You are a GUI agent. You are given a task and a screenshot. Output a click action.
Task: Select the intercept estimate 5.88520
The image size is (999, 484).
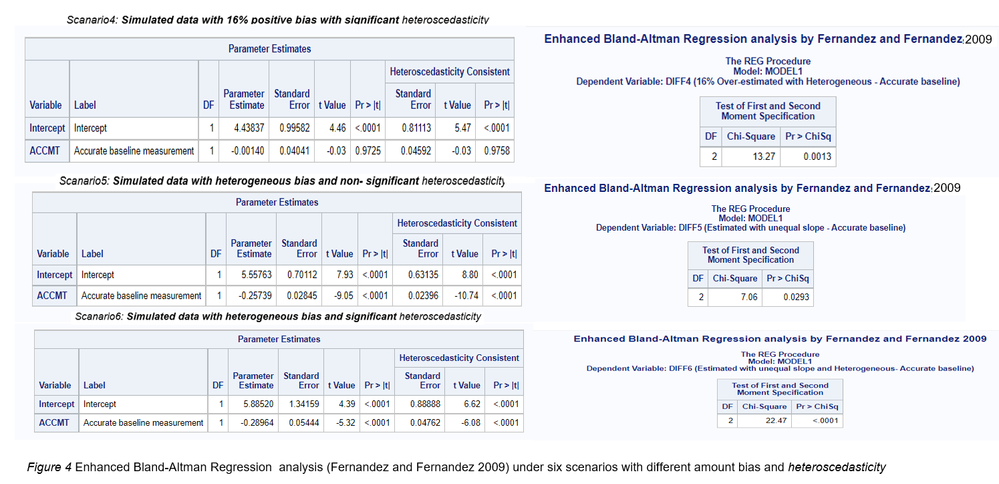point(256,404)
